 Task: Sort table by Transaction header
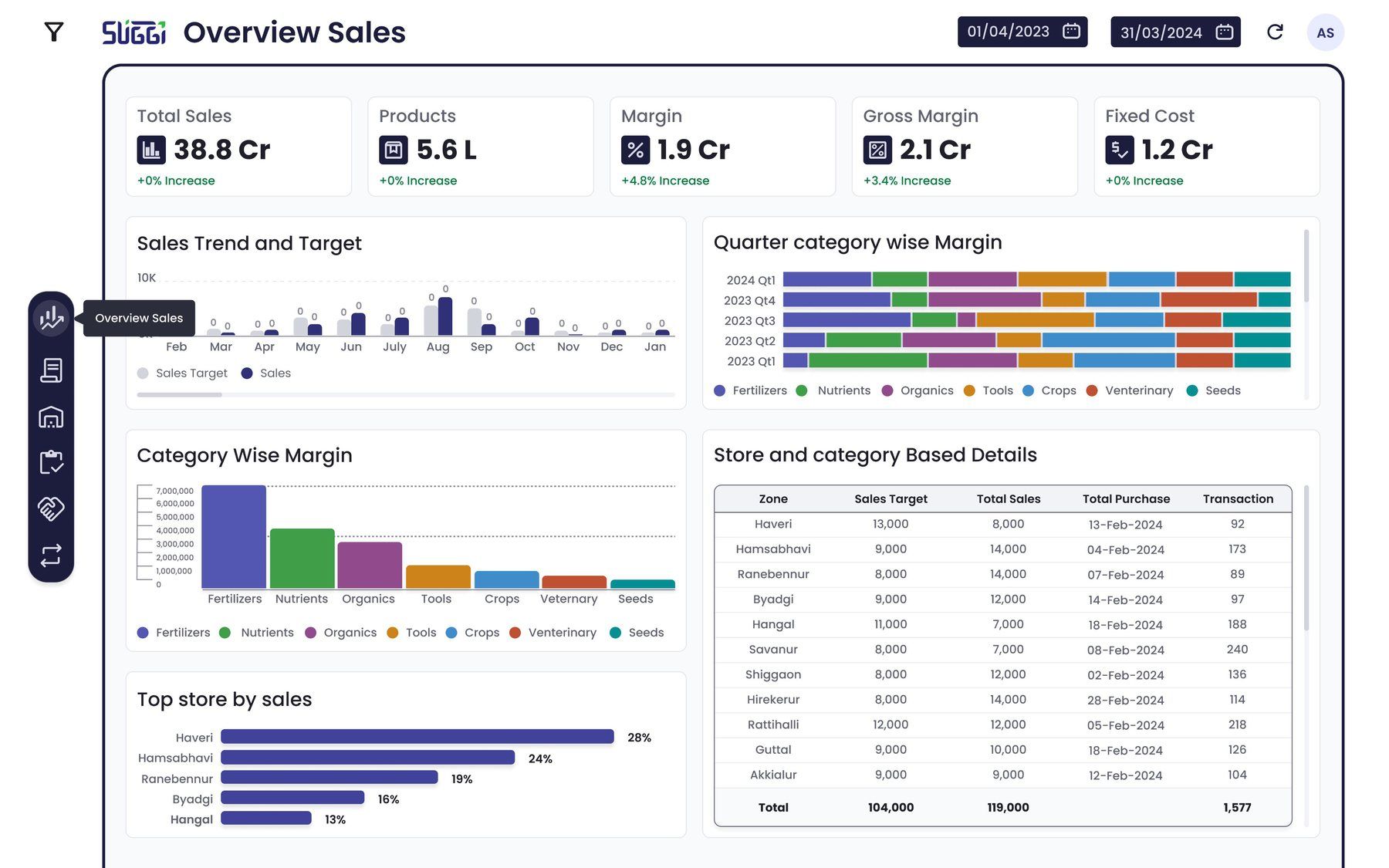pyautogui.click(x=1238, y=499)
